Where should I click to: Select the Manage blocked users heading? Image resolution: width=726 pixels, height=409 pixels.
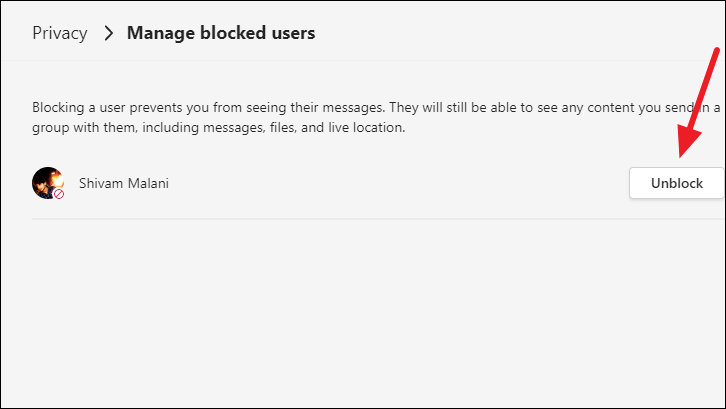click(x=221, y=33)
